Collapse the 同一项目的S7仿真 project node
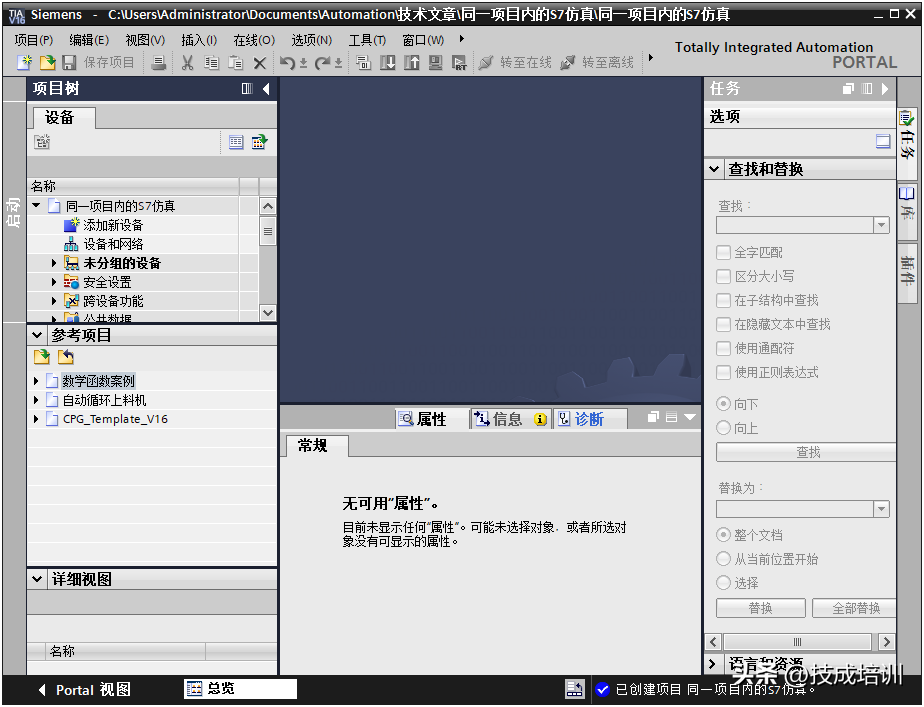The height and width of the screenshot is (707, 924). click(36, 206)
